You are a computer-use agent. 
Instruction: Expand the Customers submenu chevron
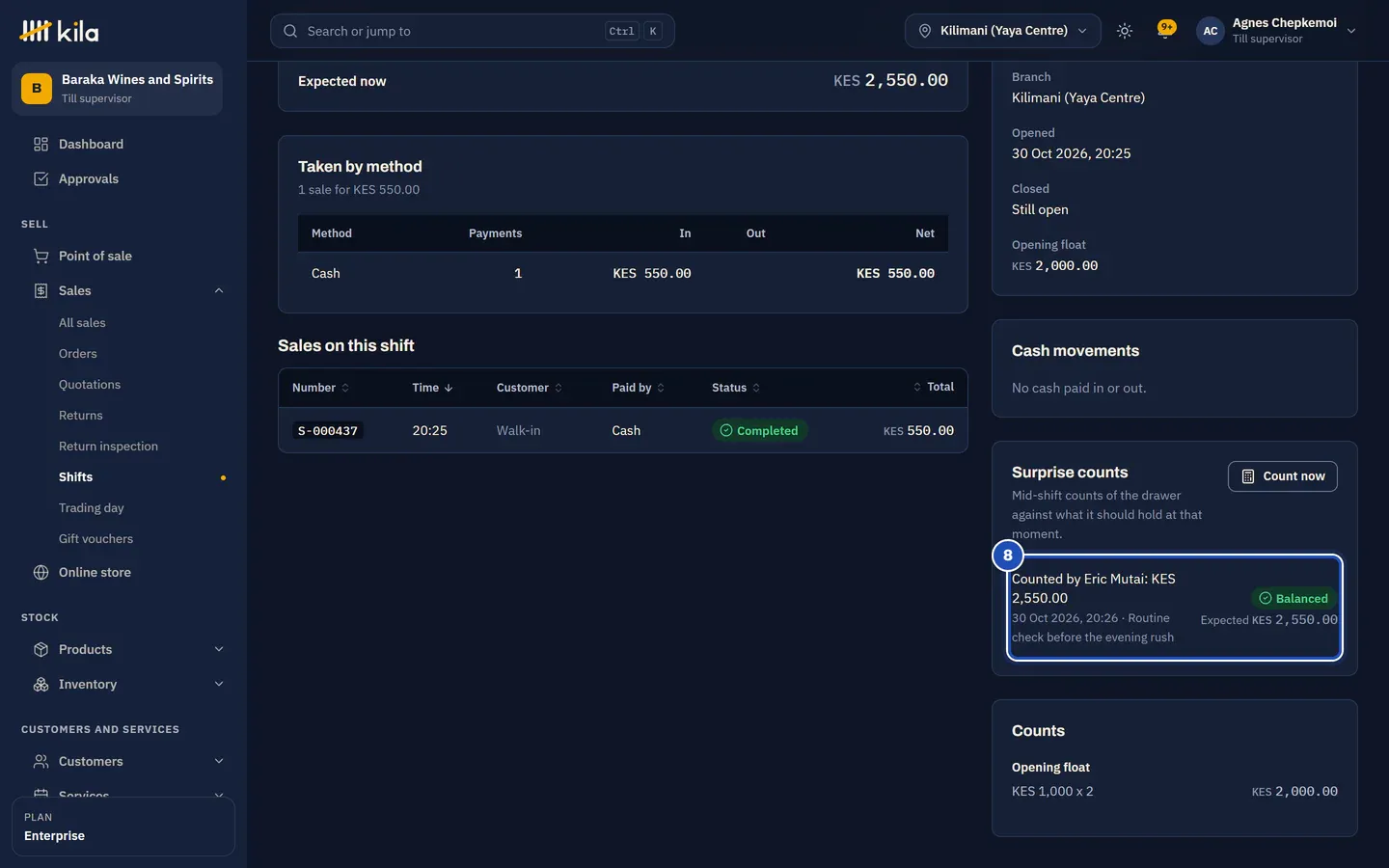pyautogui.click(x=219, y=762)
